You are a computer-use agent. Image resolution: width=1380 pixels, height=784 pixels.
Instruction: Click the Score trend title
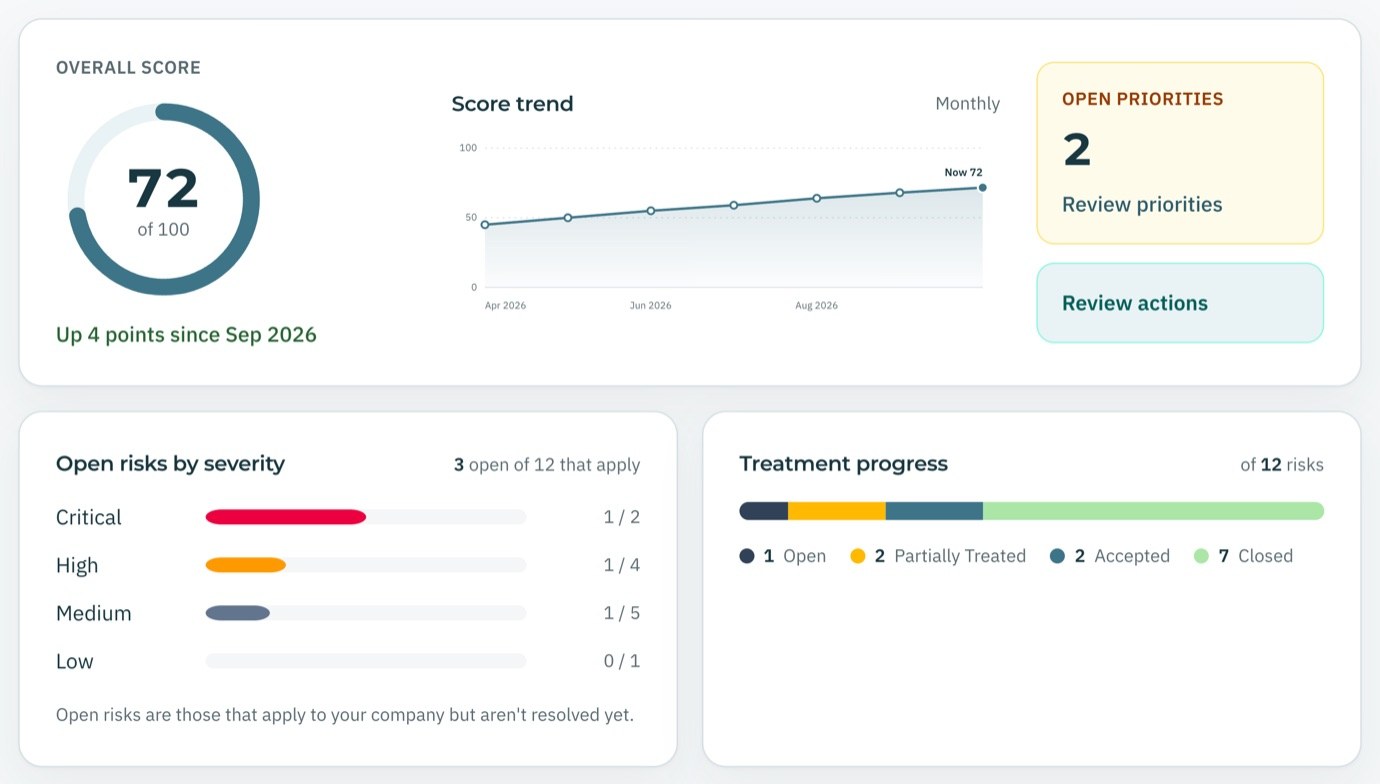pos(512,103)
